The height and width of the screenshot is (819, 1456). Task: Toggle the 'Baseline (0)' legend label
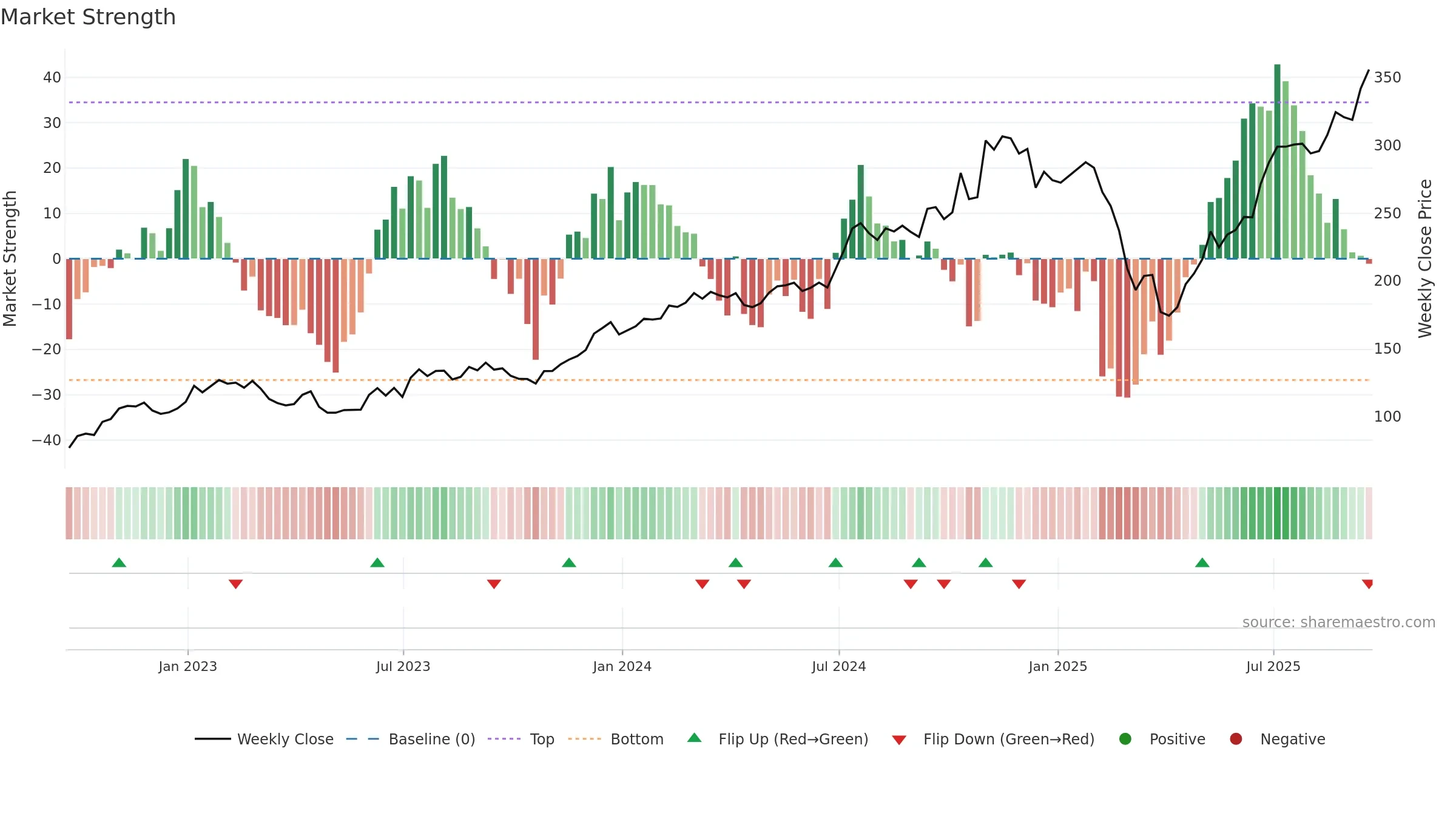tap(432, 739)
